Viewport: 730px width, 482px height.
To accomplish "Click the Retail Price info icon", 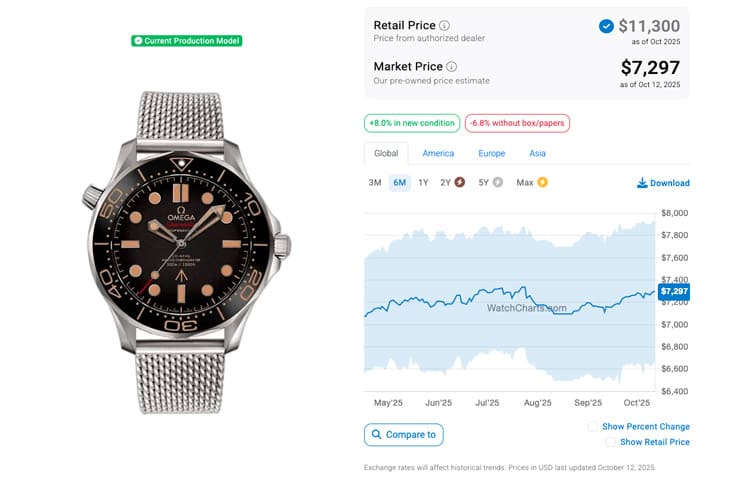I will [445, 25].
